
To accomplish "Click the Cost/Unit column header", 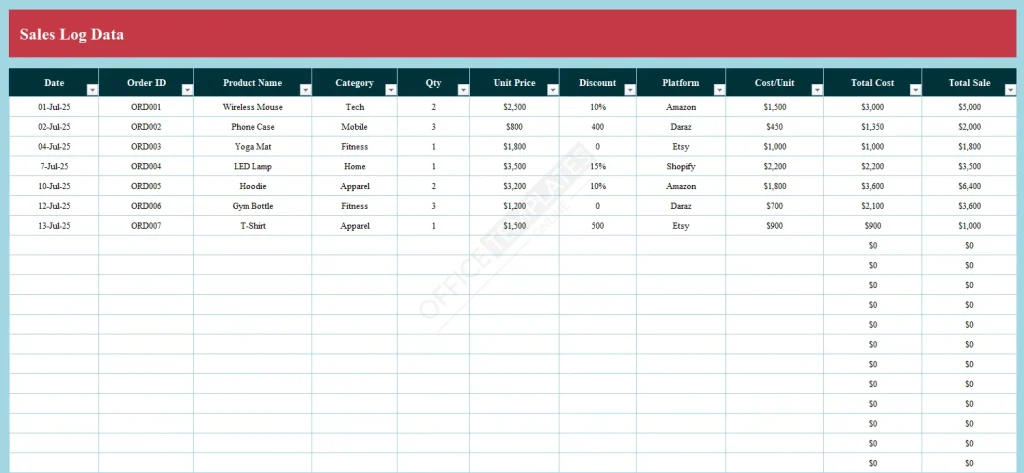I will pos(775,82).
